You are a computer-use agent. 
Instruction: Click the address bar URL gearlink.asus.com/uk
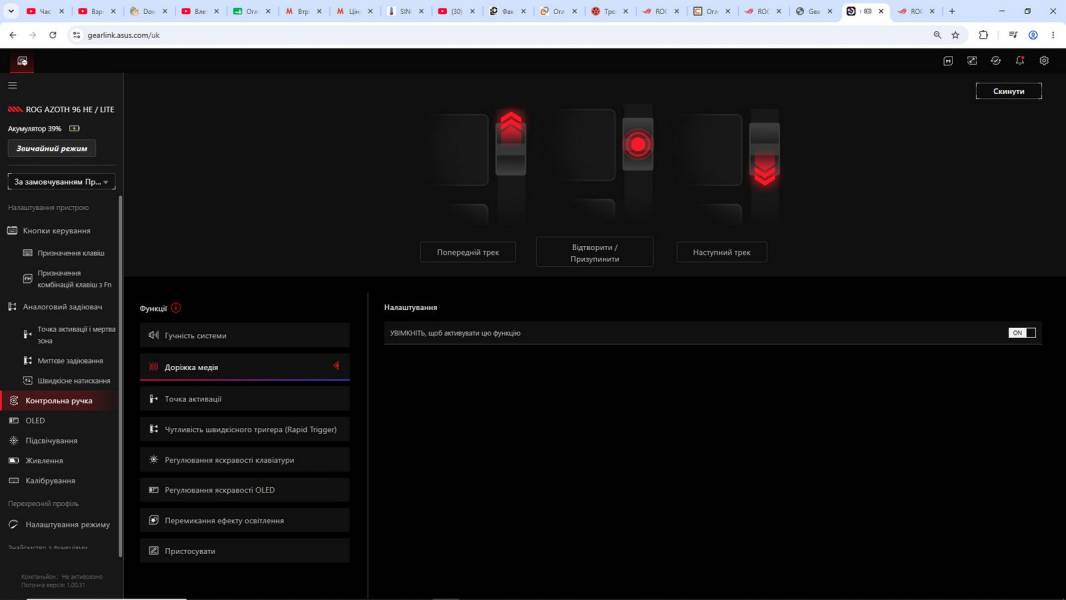pyautogui.click(x=124, y=35)
